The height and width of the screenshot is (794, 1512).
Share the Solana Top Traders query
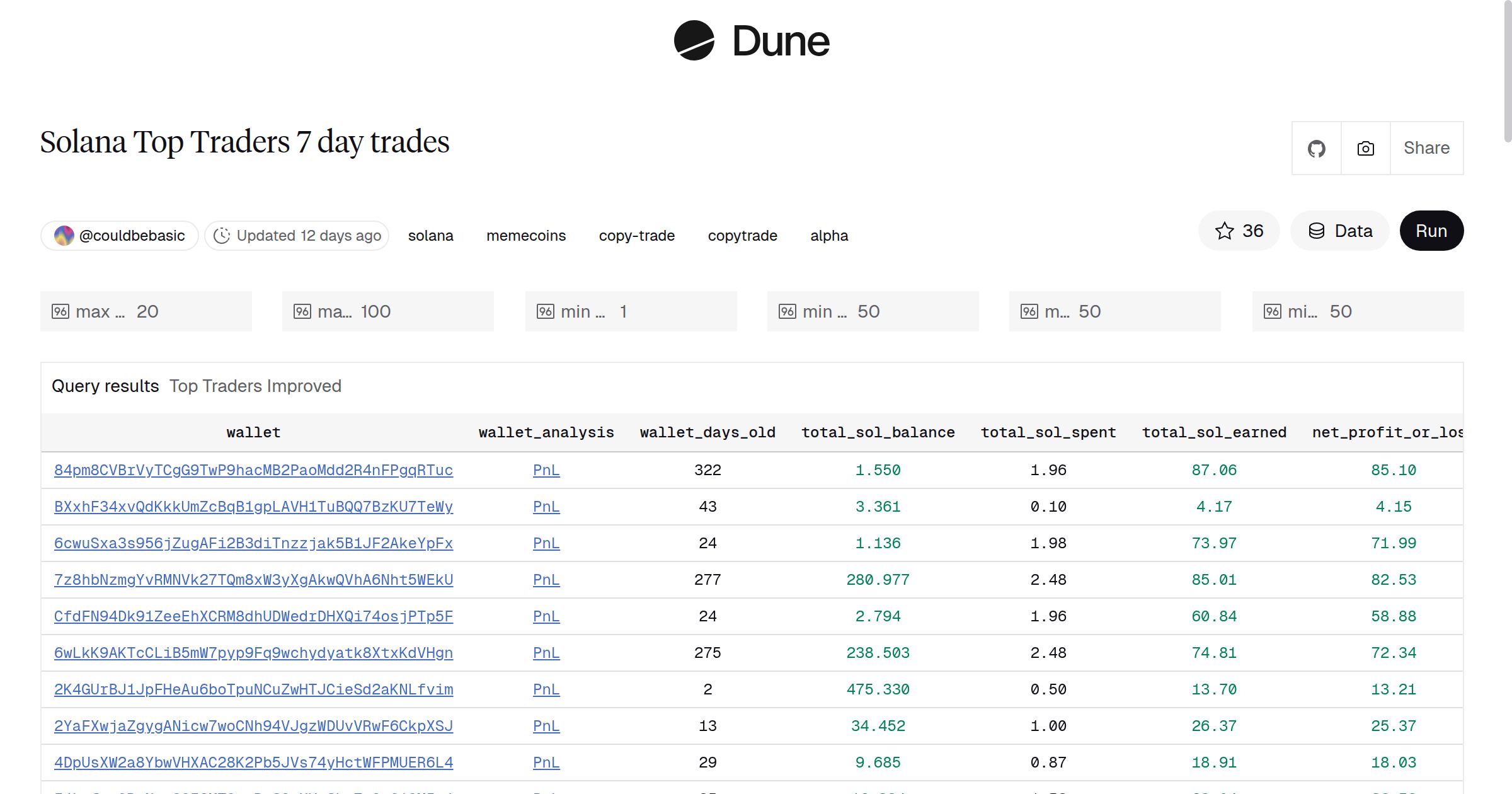coord(1426,147)
